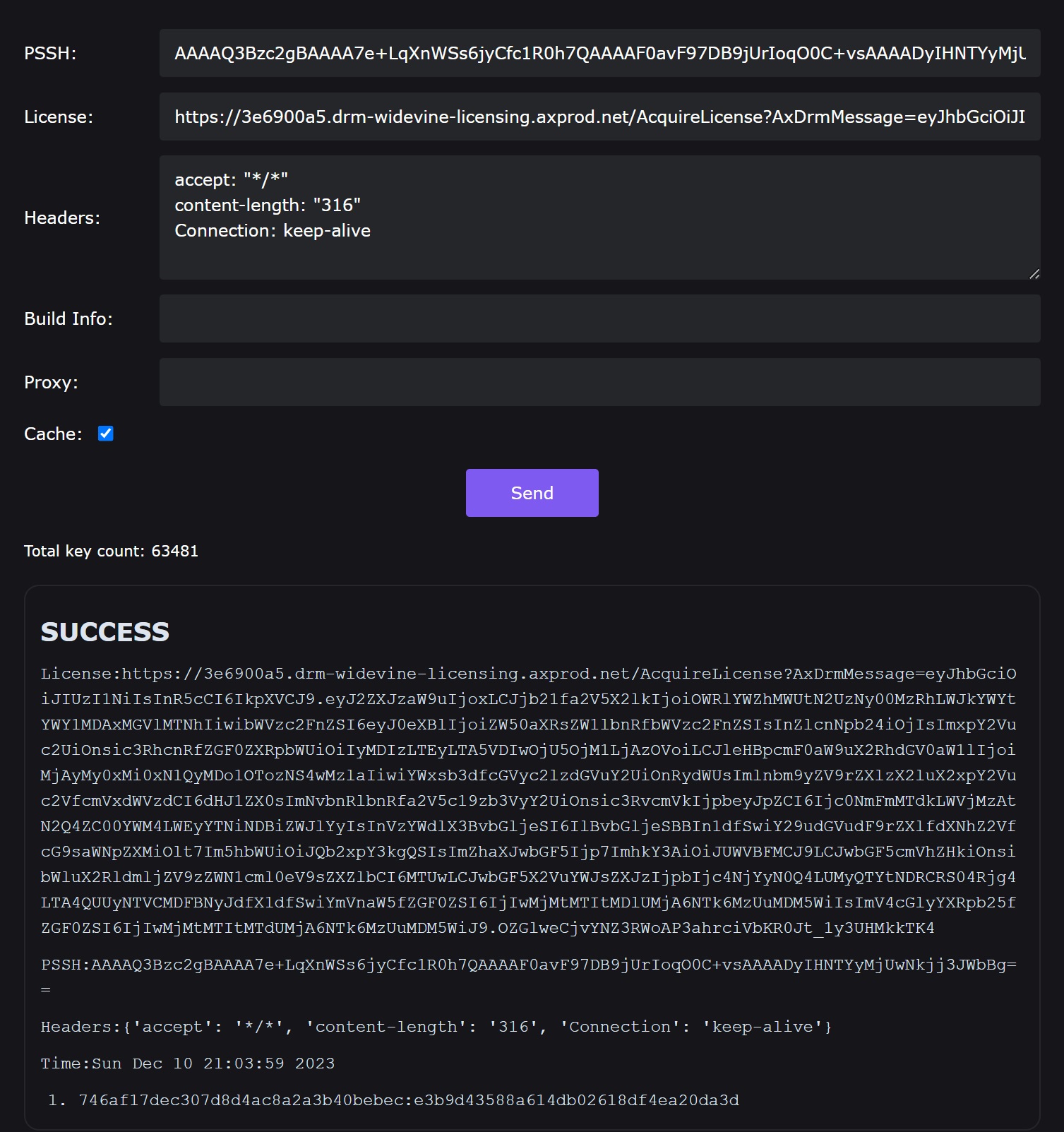Screen dimensions: 1064x1132
Task: Focus the License URL input field
Action: coord(599,117)
